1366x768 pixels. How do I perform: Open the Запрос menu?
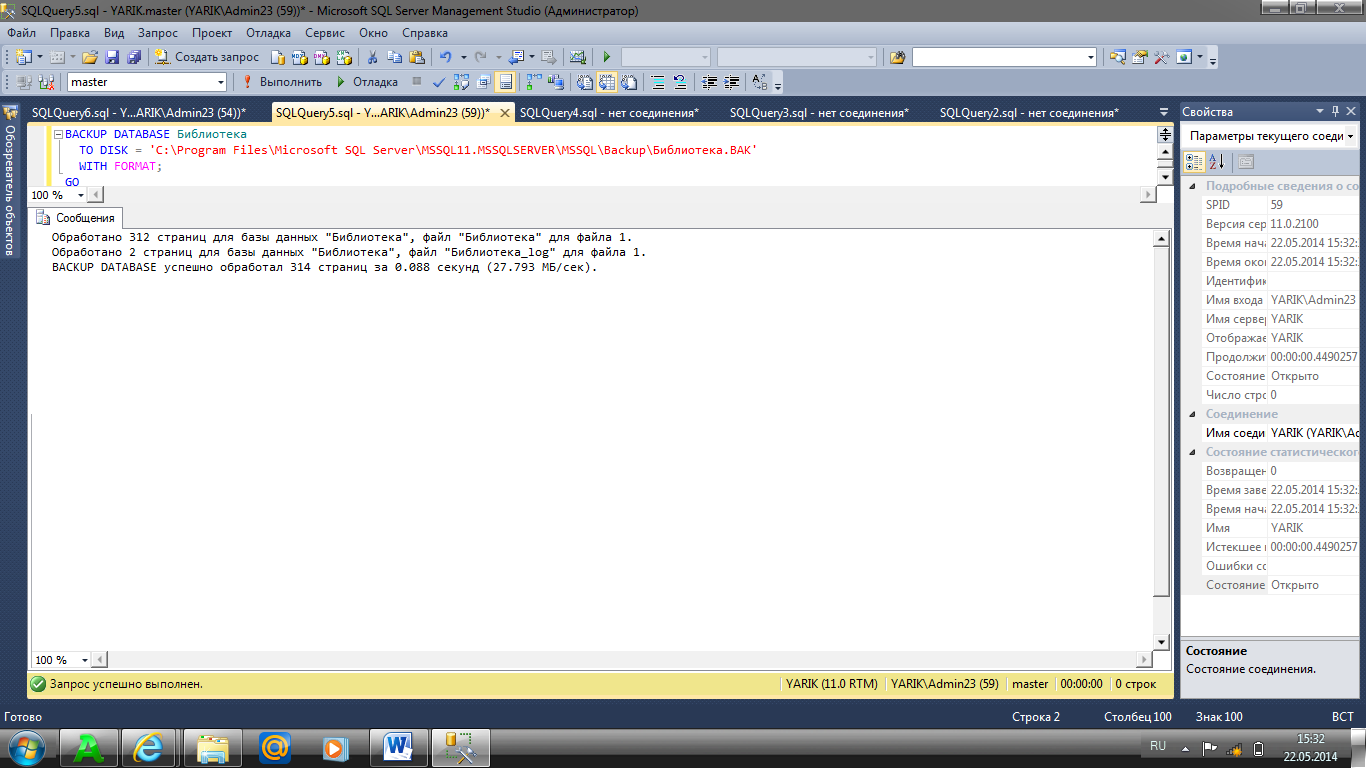pyautogui.click(x=158, y=32)
